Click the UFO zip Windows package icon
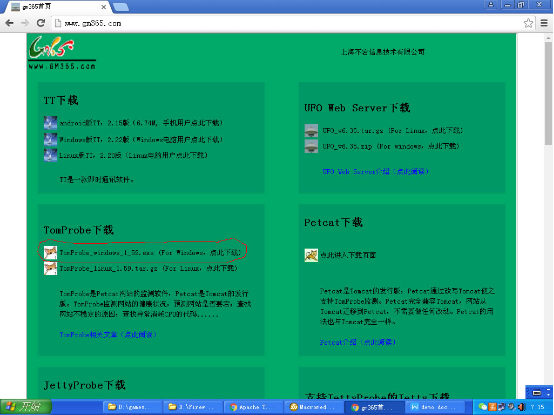This screenshot has width=554, height=415. [311, 146]
